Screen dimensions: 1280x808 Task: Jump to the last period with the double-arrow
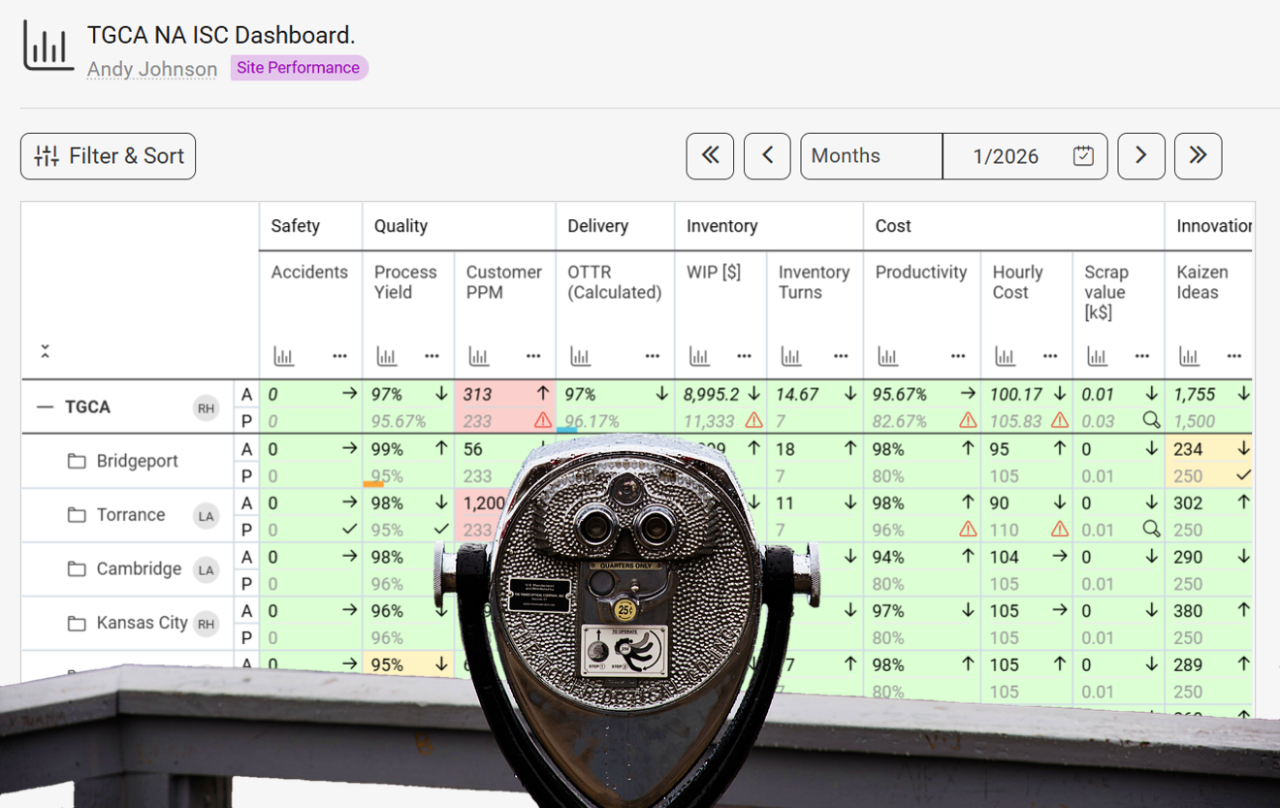(1197, 156)
